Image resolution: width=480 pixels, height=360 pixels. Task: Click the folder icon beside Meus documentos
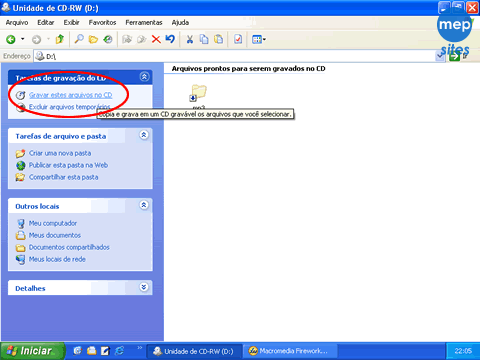[21, 235]
